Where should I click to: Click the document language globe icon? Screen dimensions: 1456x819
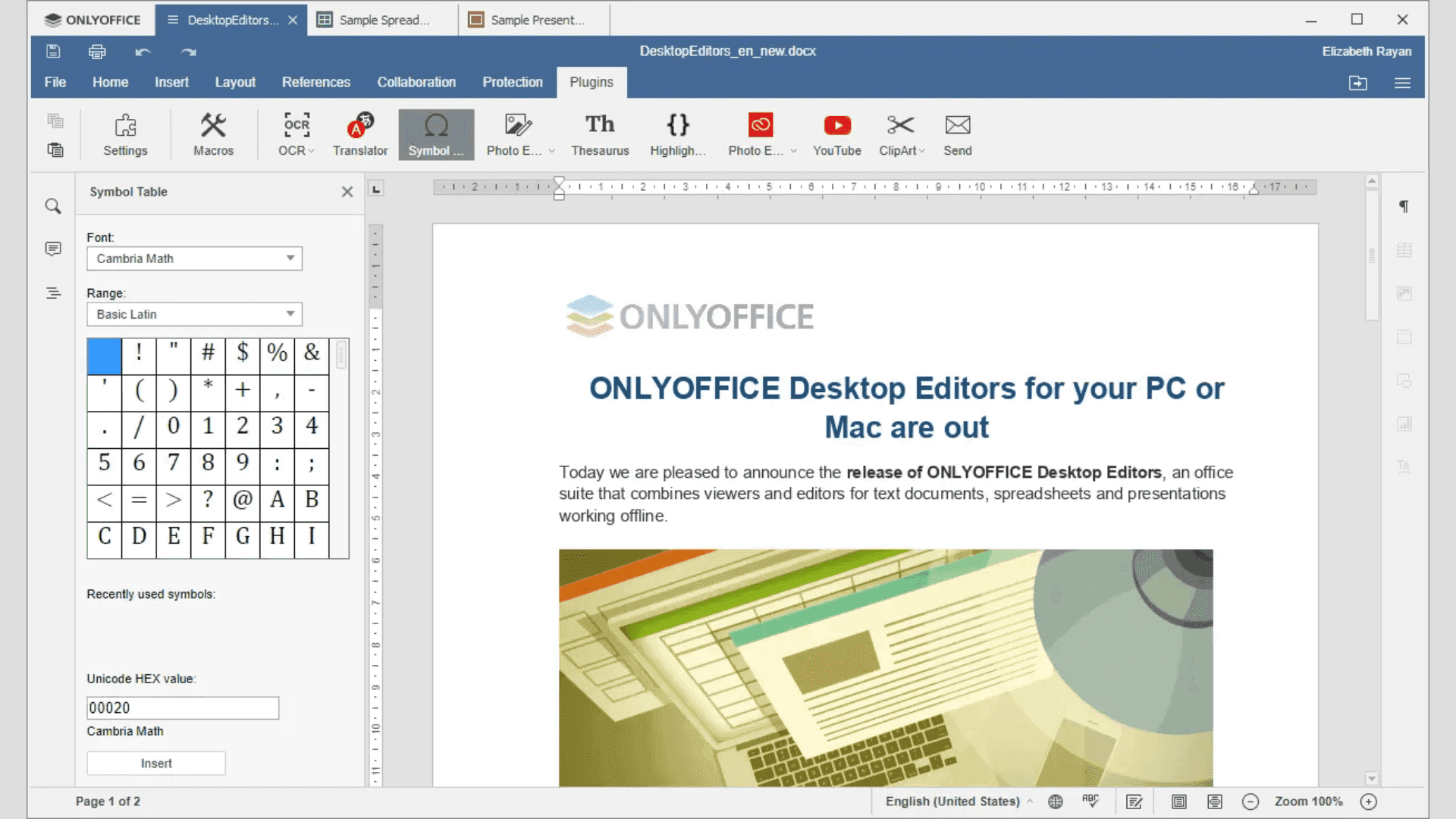click(1055, 802)
